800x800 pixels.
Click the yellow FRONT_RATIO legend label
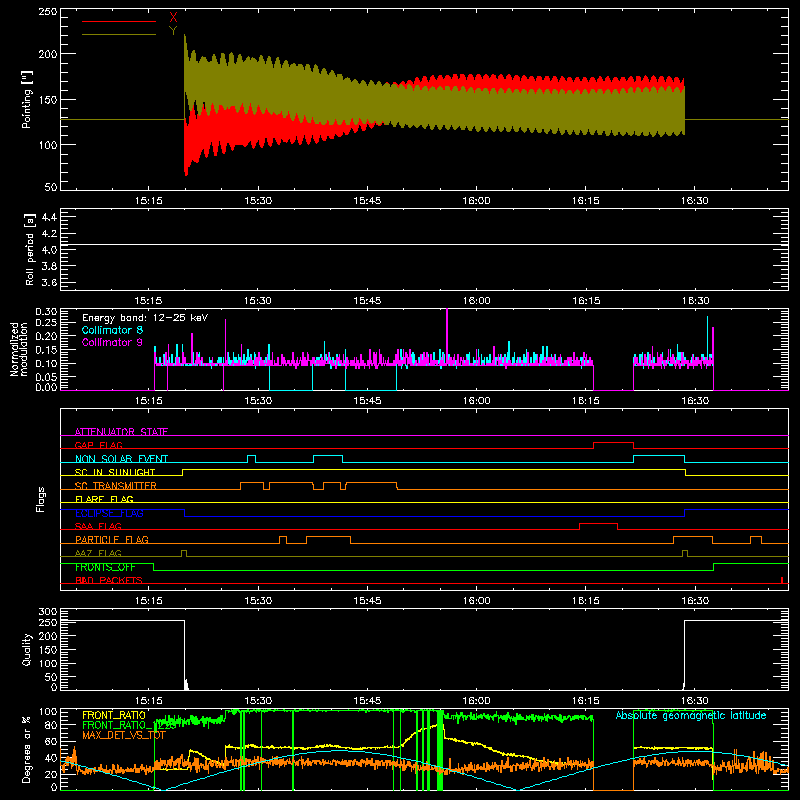(114, 715)
